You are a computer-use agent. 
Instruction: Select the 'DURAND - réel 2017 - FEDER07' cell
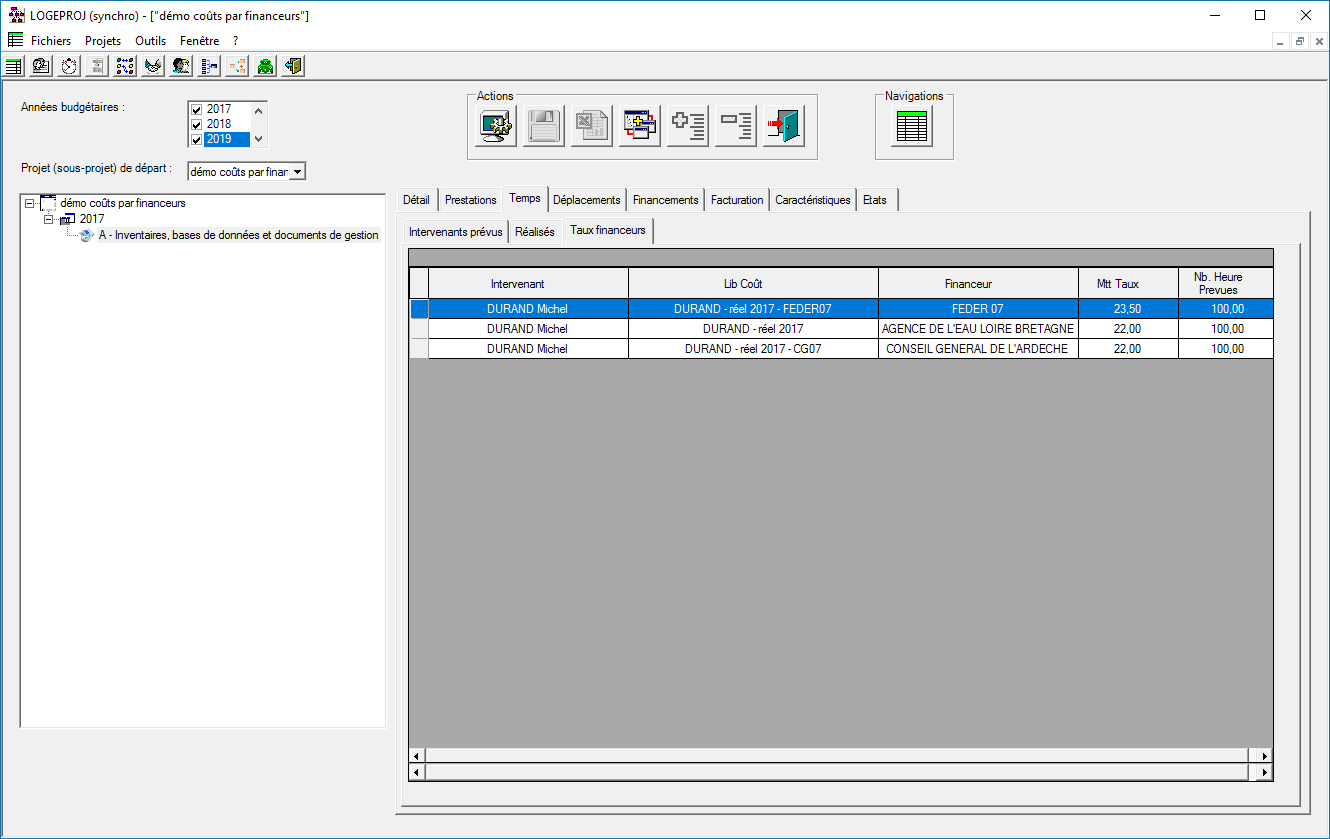753,309
